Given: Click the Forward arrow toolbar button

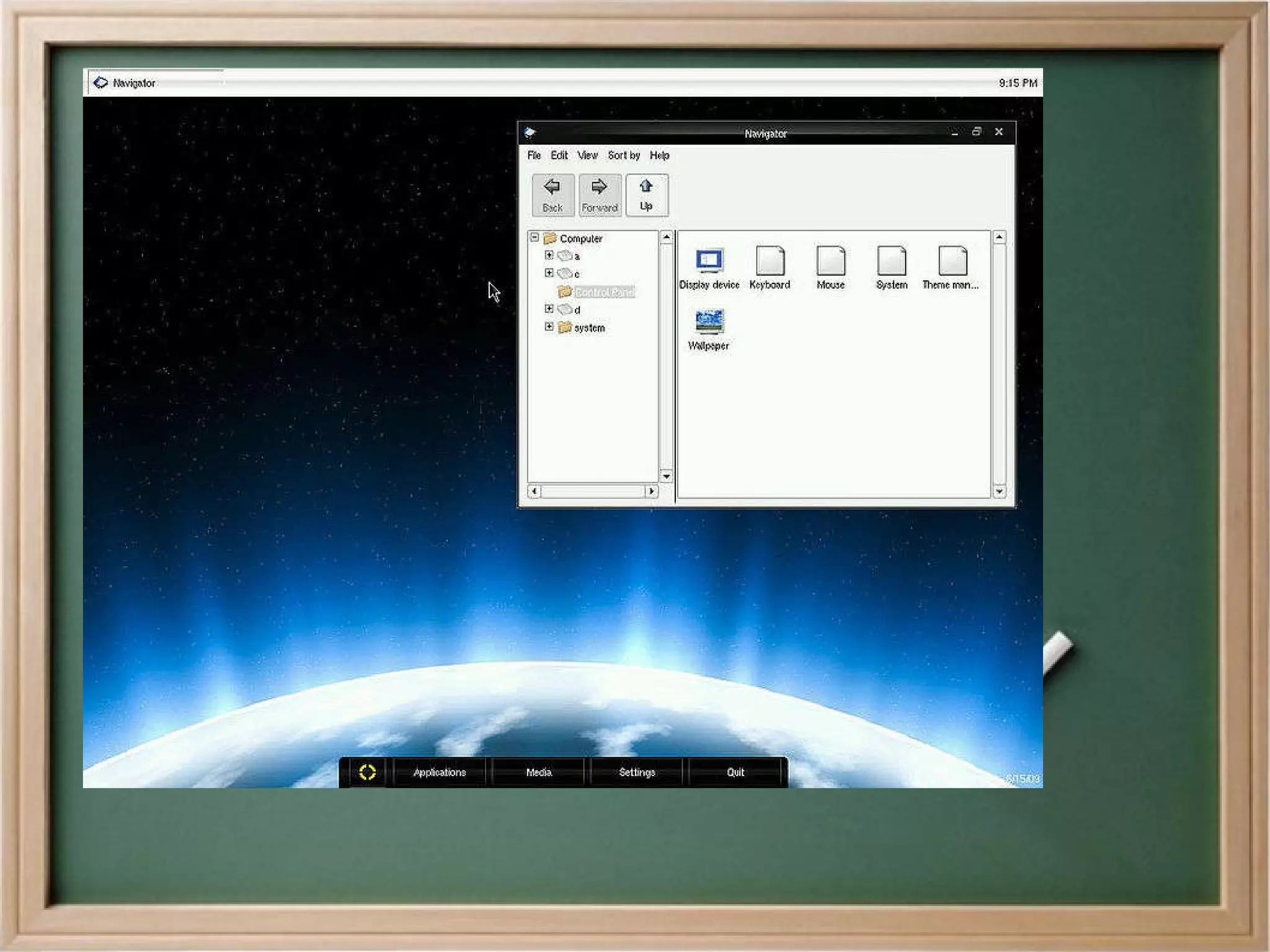Looking at the screenshot, I should (x=599, y=195).
